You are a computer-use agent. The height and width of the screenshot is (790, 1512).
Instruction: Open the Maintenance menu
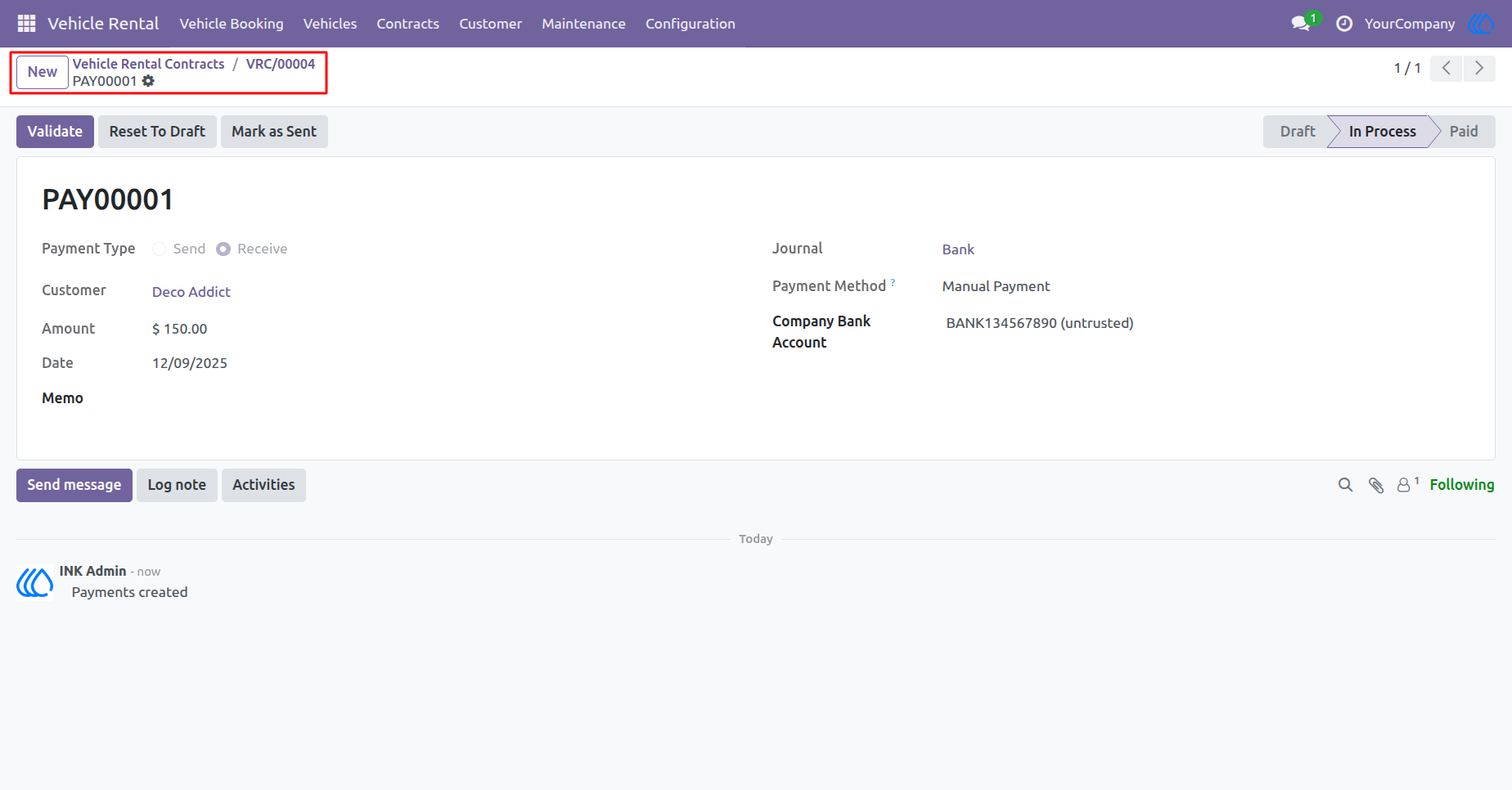pyautogui.click(x=583, y=24)
